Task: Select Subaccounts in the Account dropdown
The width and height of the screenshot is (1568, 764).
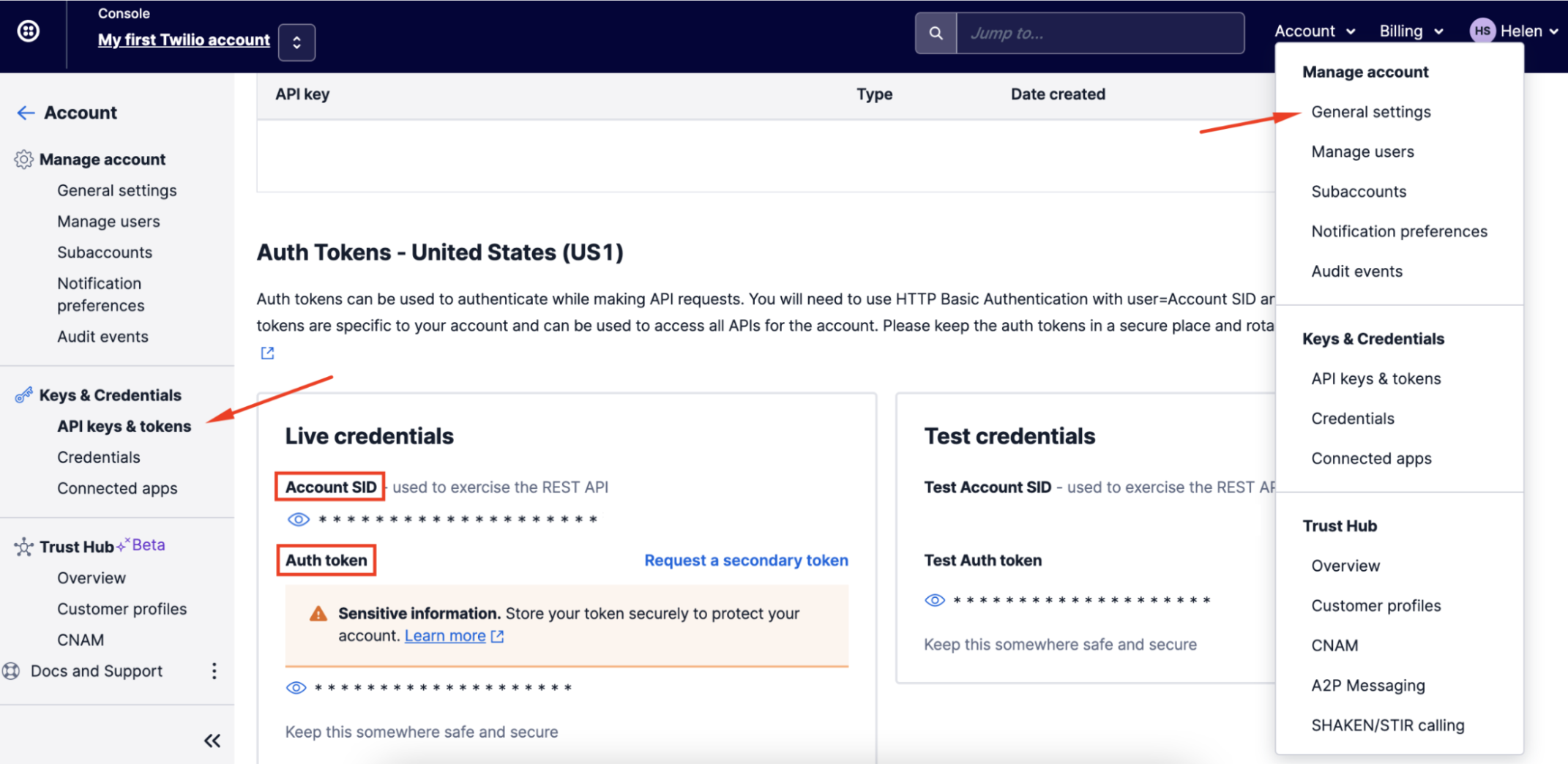Action: click(x=1359, y=192)
